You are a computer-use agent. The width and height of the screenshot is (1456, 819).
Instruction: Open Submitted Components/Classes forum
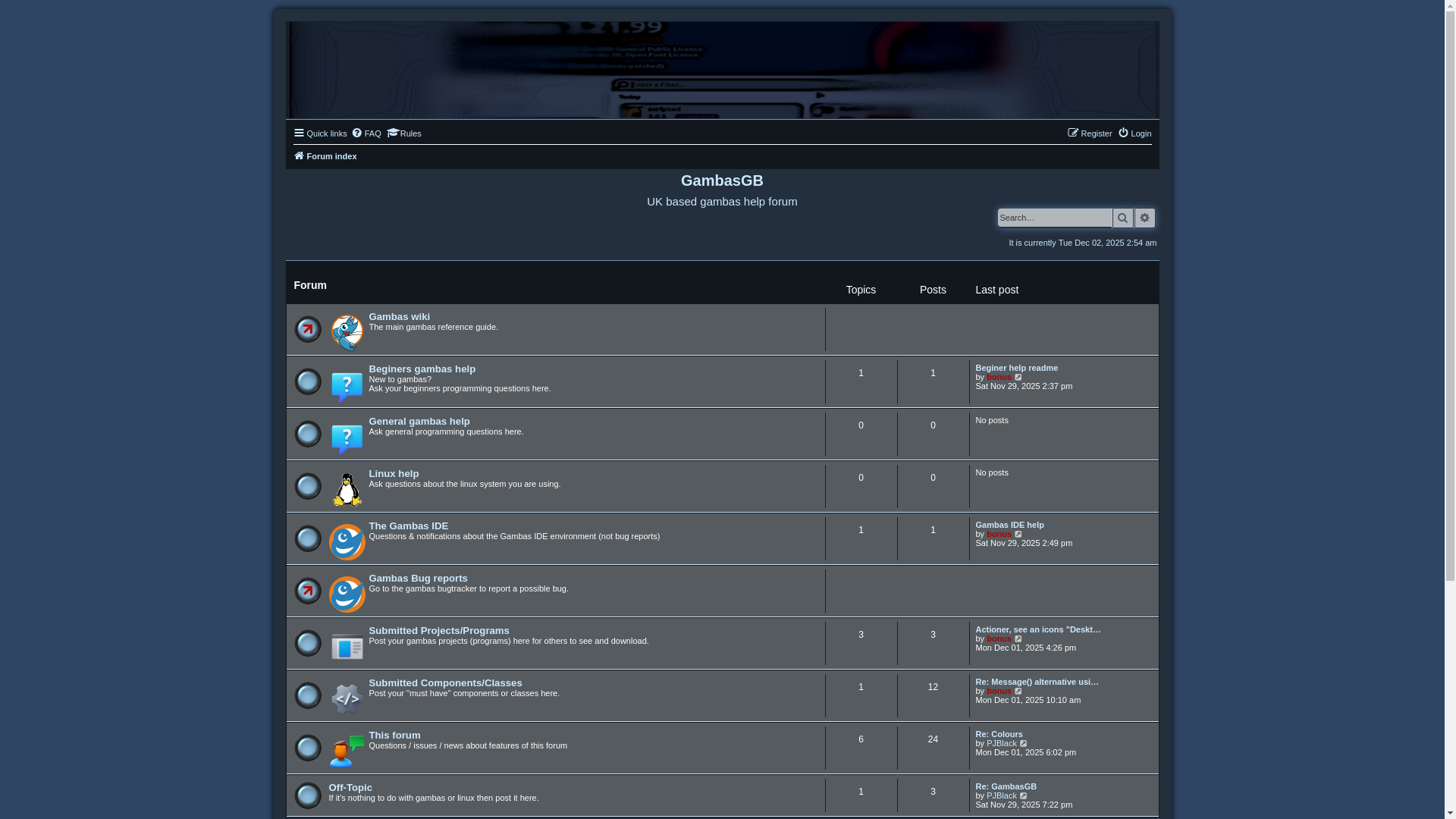tap(445, 683)
